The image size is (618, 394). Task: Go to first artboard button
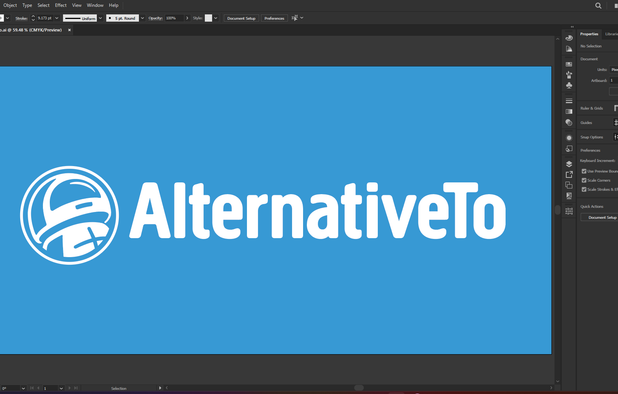point(32,388)
